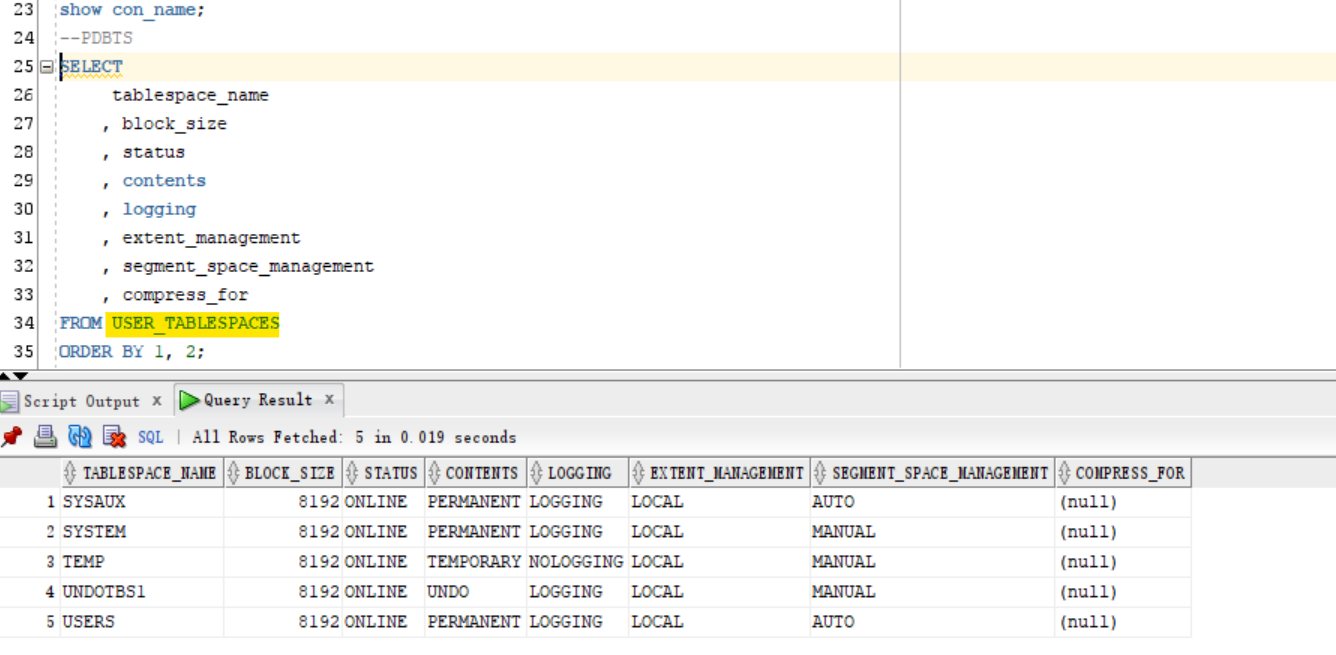
Task: Sort by LOGGING column header
Action: pos(577,473)
